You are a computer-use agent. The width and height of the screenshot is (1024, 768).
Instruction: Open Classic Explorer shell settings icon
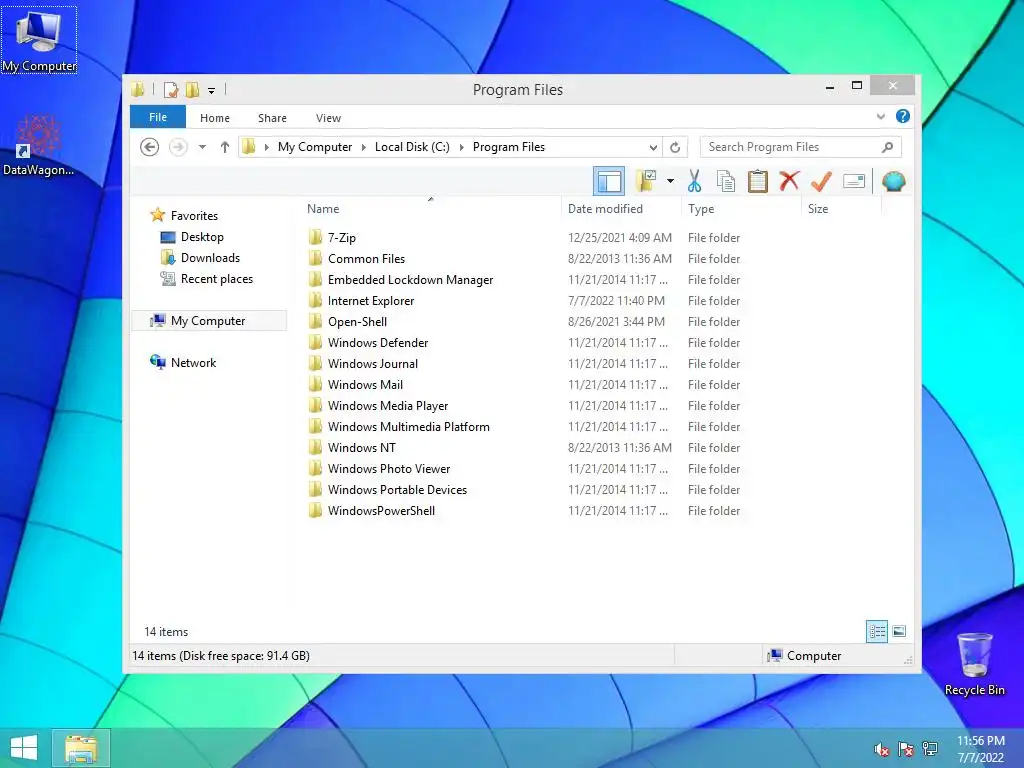coord(893,181)
